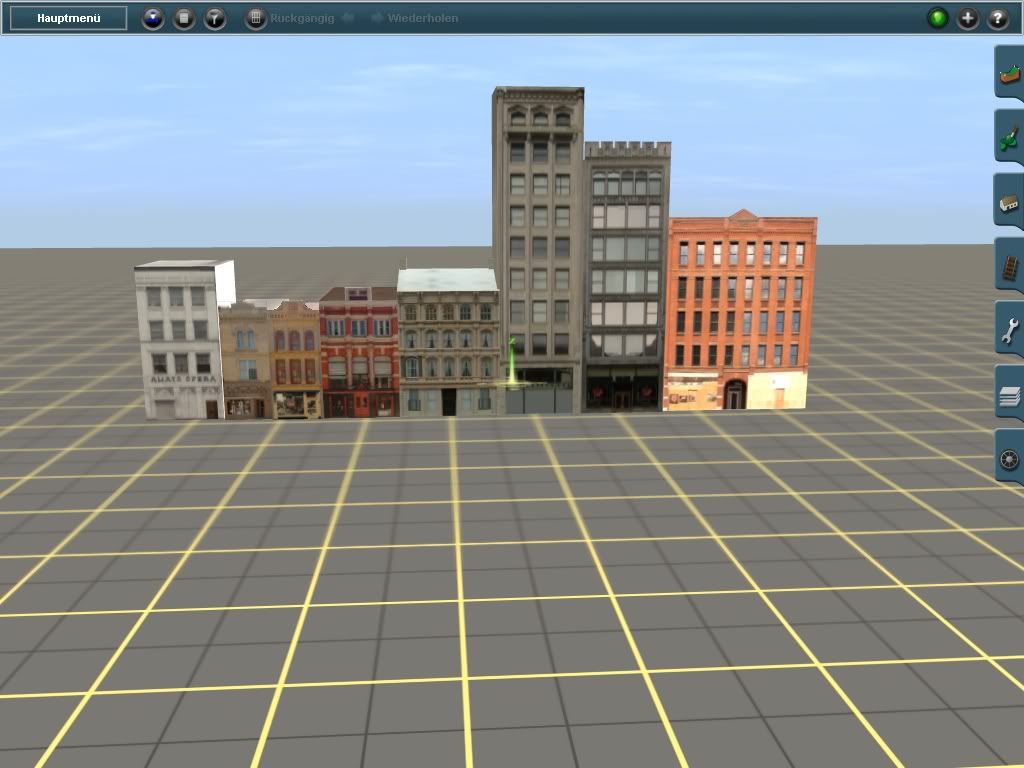Screen dimensions: 1024x768
Task: Click the Rückgängig undo button
Action: (x=312, y=18)
